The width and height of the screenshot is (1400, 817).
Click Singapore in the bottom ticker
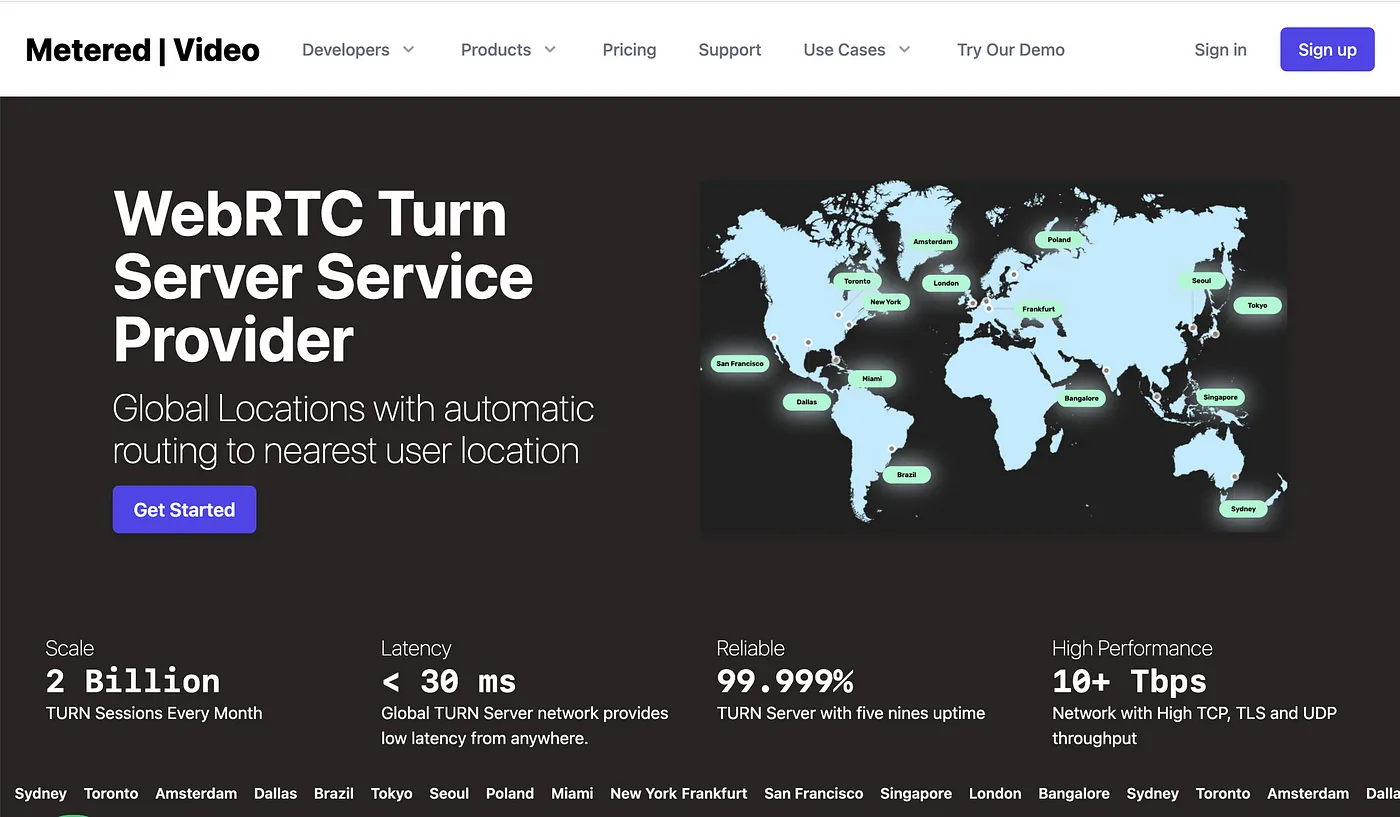click(916, 793)
